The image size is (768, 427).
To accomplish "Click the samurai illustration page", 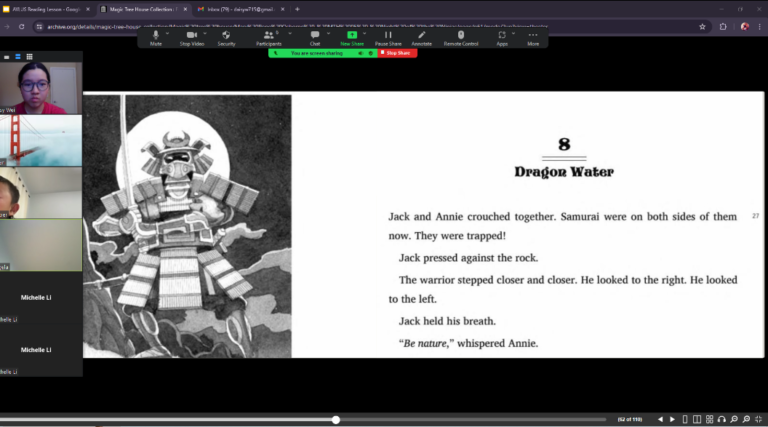I will [187, 226].
